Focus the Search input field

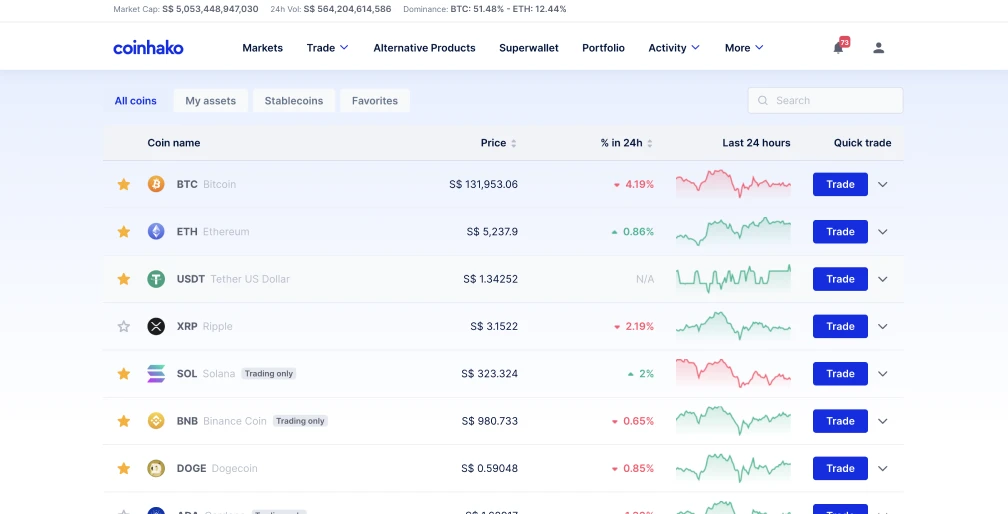[825, 100]
